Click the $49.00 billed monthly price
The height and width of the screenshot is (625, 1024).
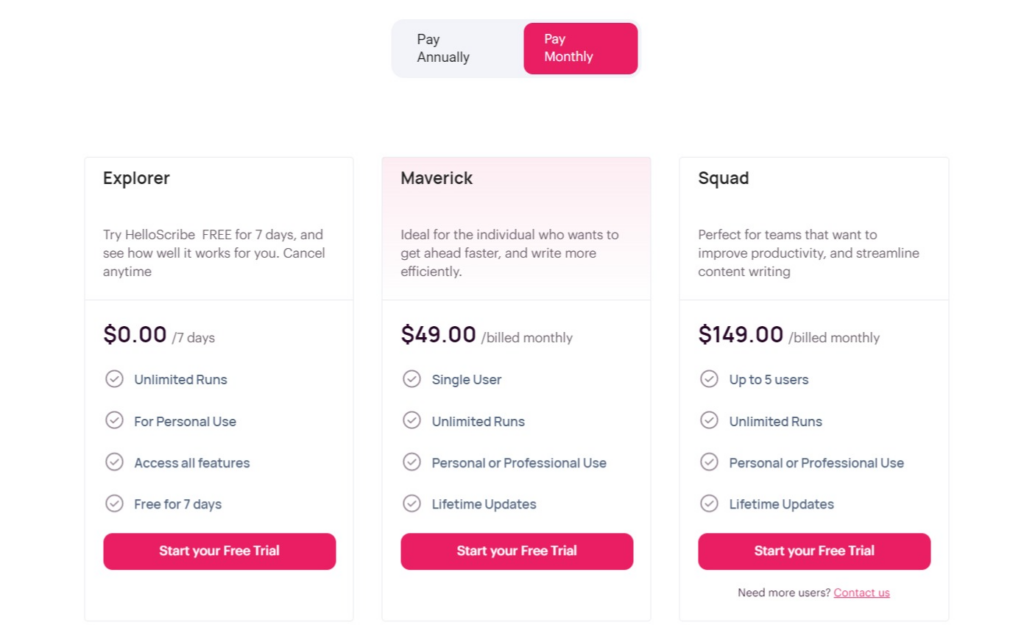[487, 335]
